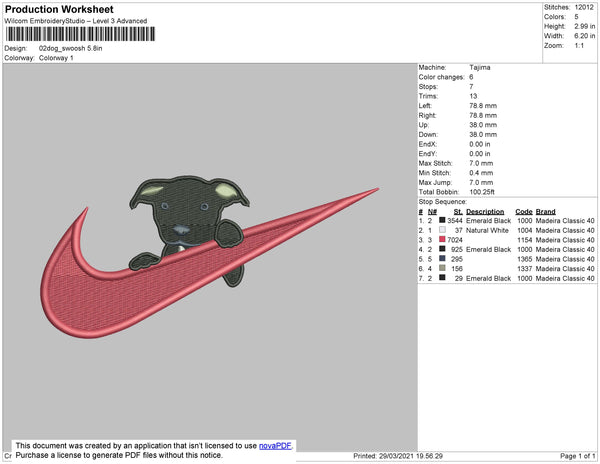Click the Left value '78.8 mm'
The image size is (600, 464).
tap(483, 106)
